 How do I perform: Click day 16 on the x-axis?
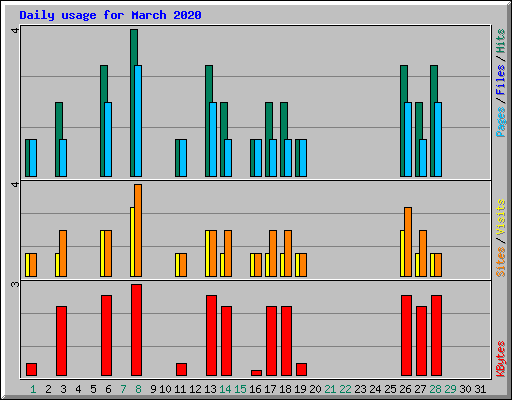pyautogui.click(x=255, y=389)
